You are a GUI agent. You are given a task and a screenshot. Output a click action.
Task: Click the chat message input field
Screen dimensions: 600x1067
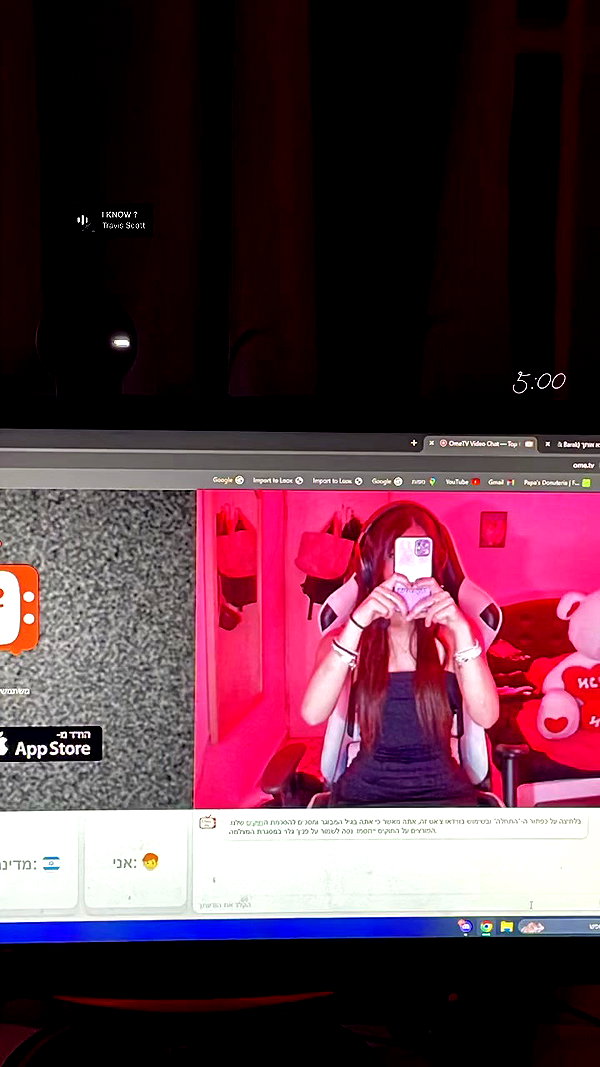click(x=395, y=904)
